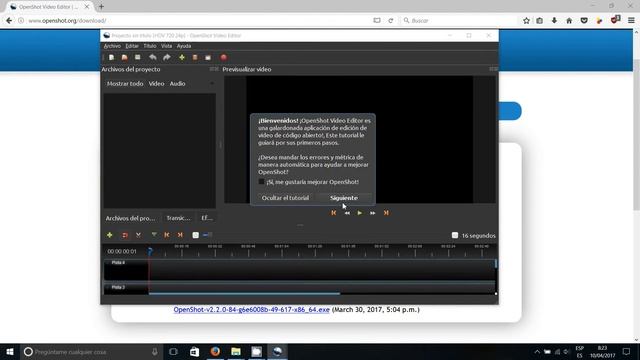Click the zoom icon beside '16 segundos'
Viewport: 640px width, 360px height.
[455, 235]
